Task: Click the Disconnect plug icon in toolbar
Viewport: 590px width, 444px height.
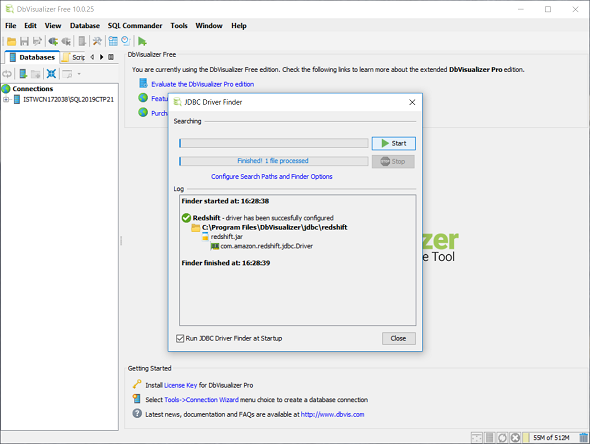Action: [66, 41]
